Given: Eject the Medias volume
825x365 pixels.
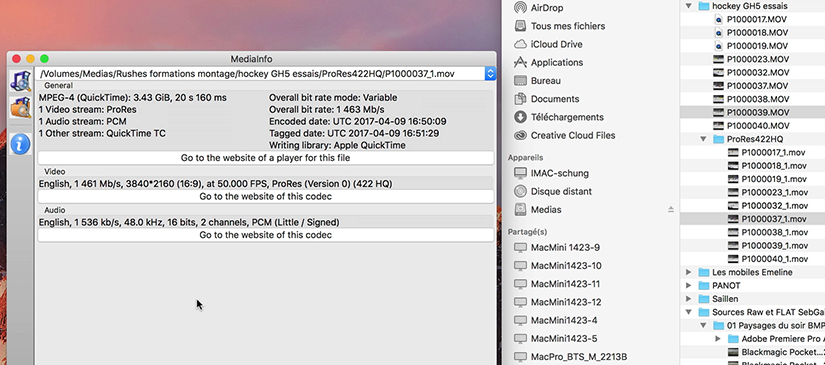Looking at the screenshot, I should pos(671,209).
